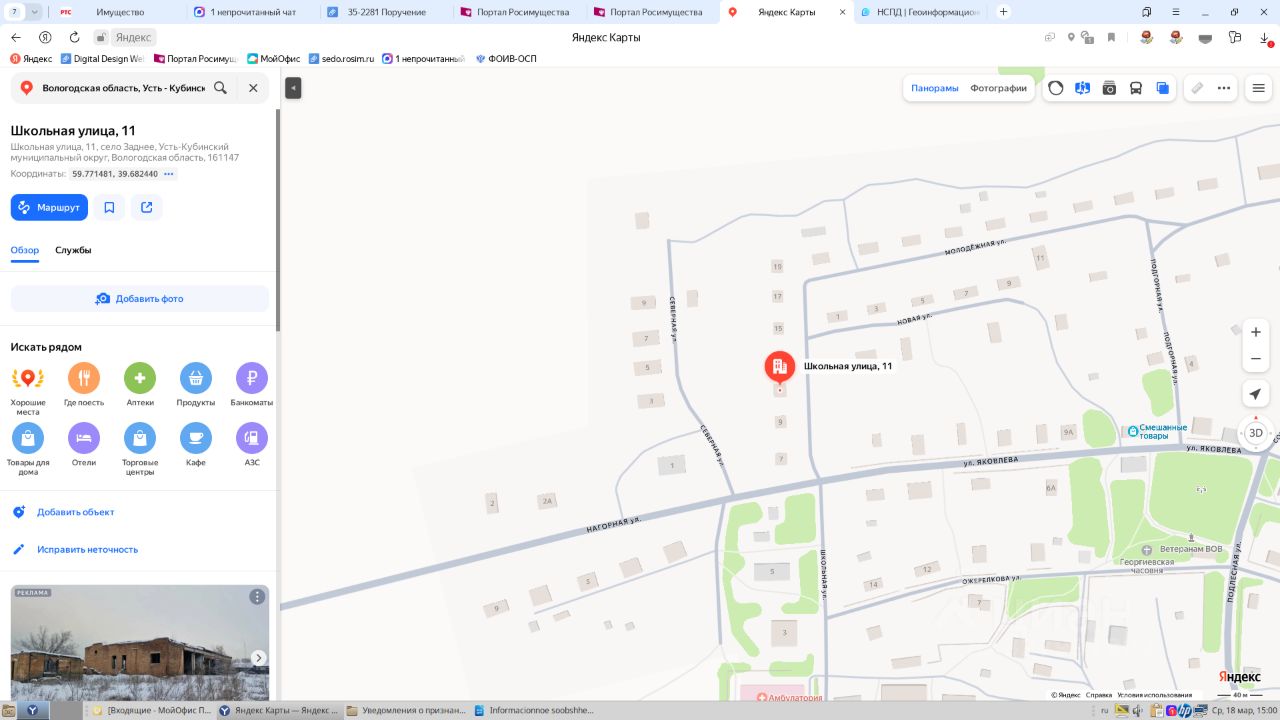Image resolution: width=1280 pixels, height=720 pixels.
Task: Click the search magnifier icon
Action: click(220, 88)
